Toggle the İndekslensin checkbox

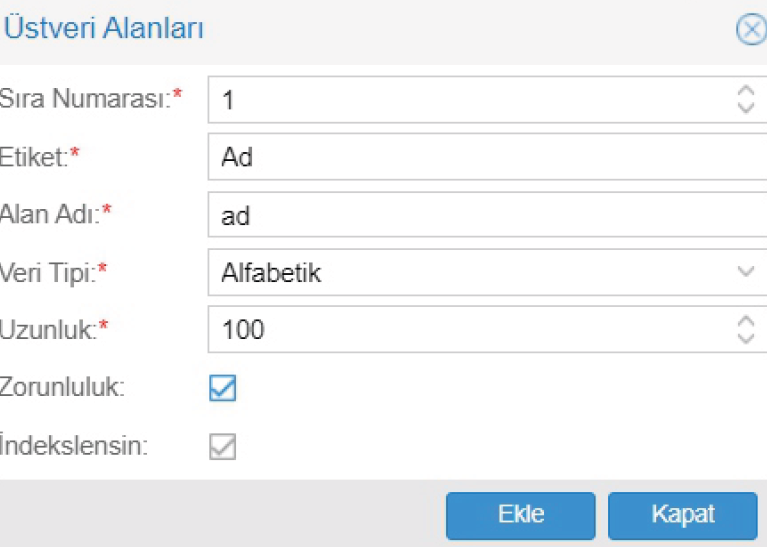[x=223, y=446]
